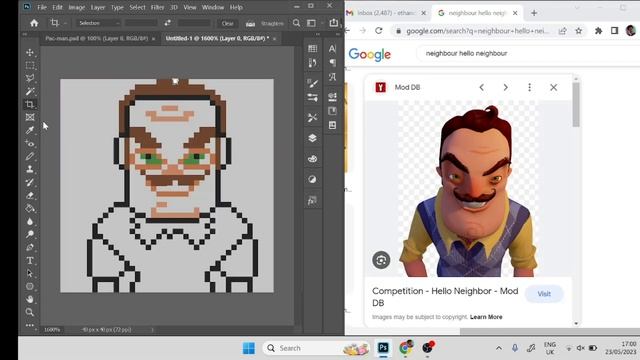Screen dimensions: 640x360
Task: Click the Photoshop Home button
Action: click(34, 23)
